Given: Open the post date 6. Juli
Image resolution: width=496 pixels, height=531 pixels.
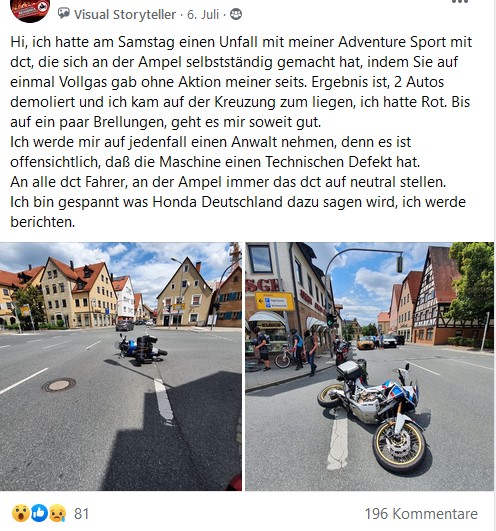Looking at the screenshot, I should 203,15.
